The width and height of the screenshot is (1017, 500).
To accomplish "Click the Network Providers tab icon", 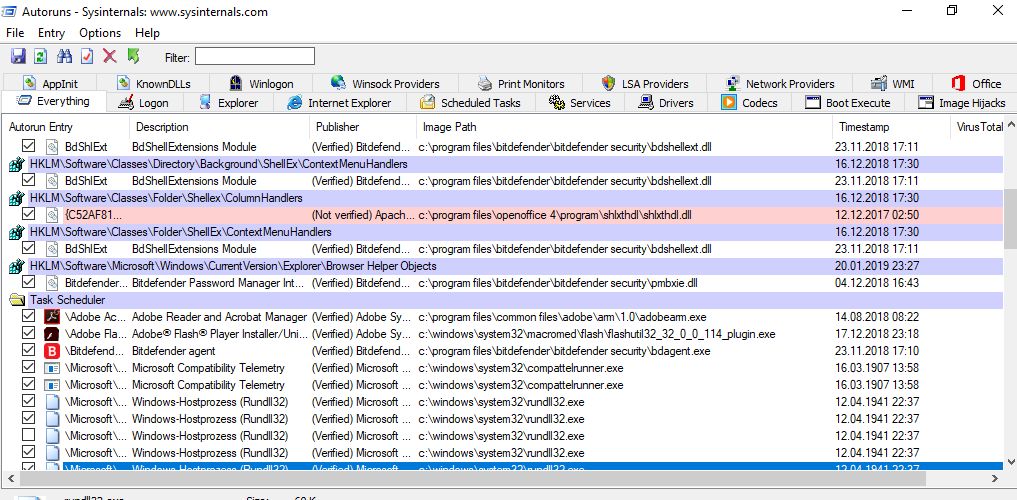I will (x=733, y=83).
